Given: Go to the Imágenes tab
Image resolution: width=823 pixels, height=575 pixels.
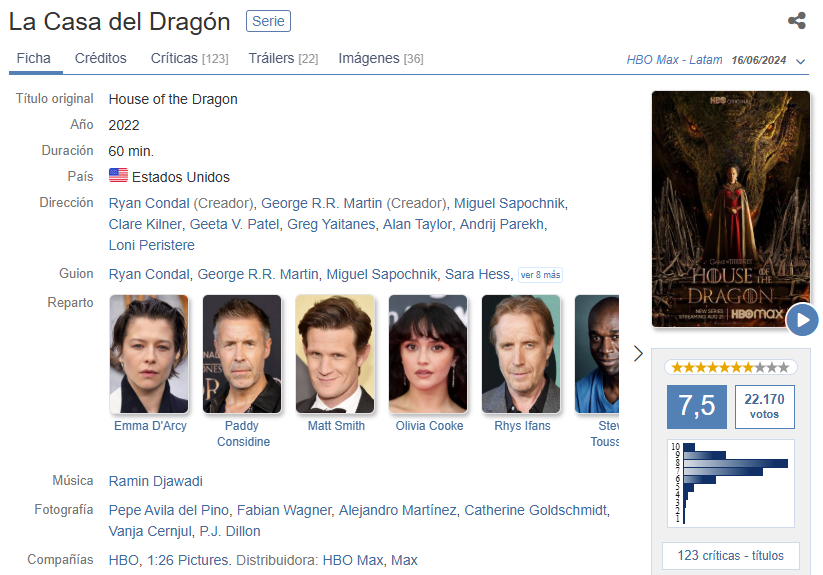Looking at the screenshot, I should (380, 59).
